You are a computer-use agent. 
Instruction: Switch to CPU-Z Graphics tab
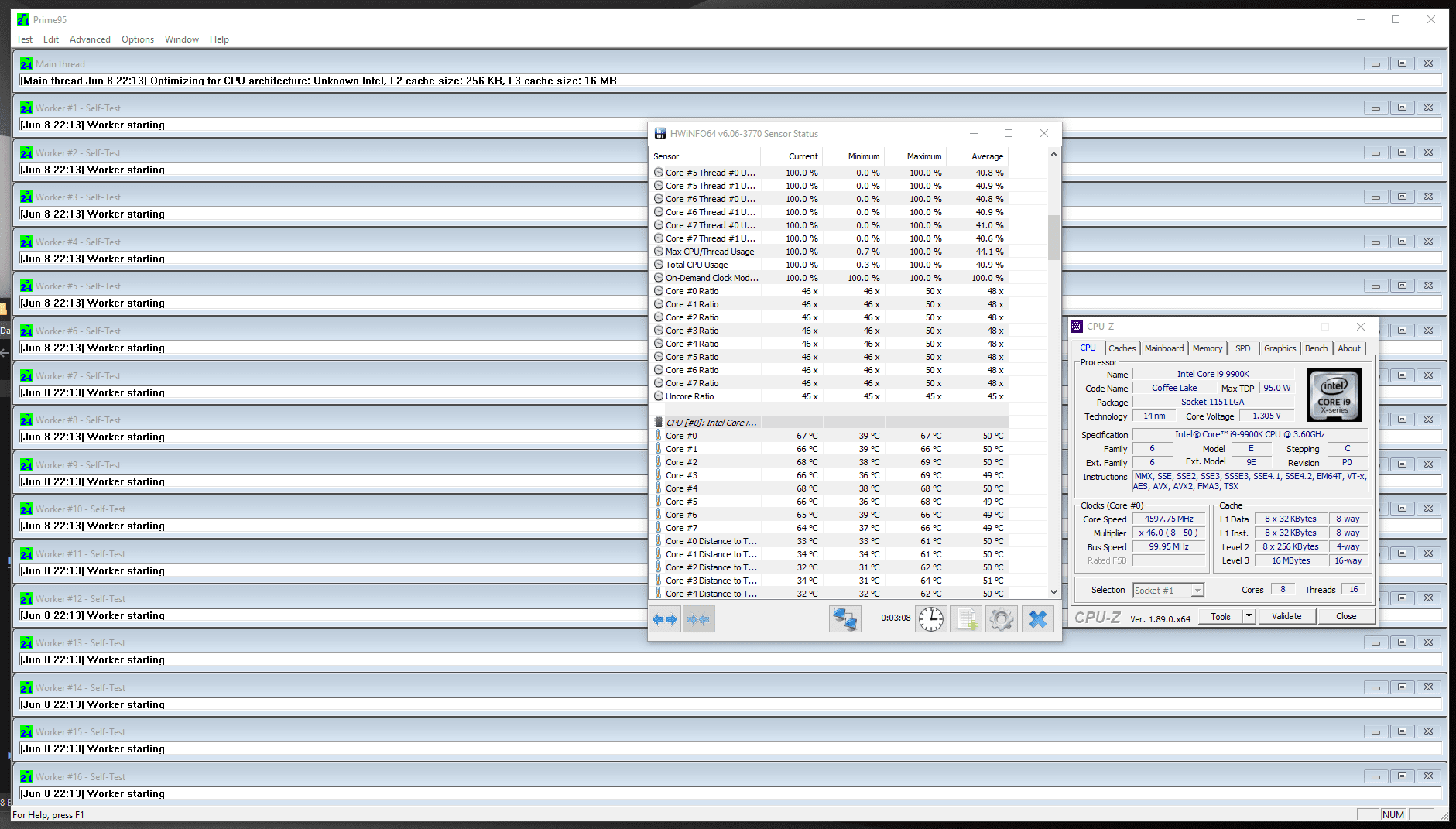pyautogui.click(x=1280, y=348)
